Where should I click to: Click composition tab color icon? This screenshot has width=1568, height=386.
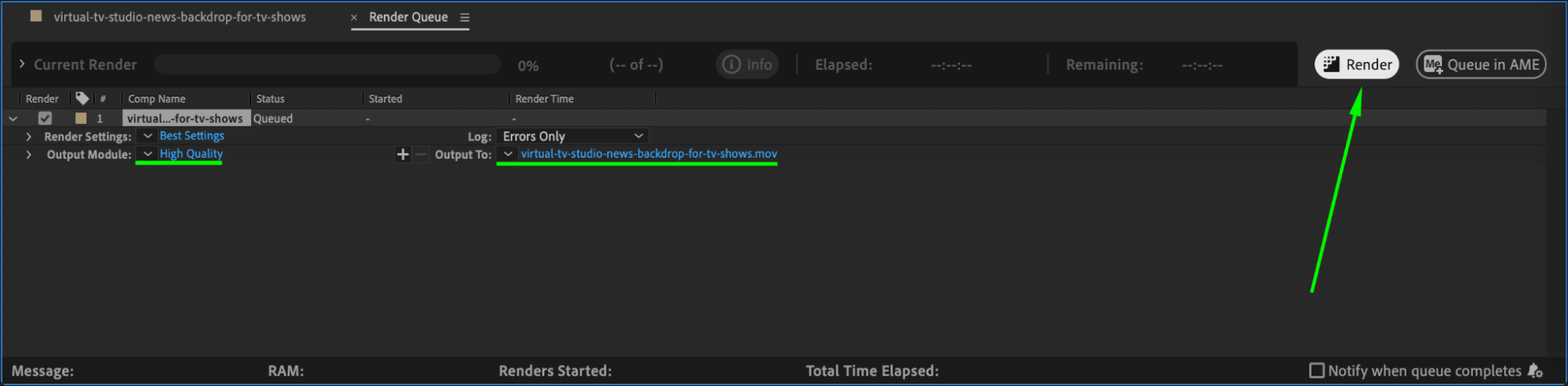click(35, 16)
